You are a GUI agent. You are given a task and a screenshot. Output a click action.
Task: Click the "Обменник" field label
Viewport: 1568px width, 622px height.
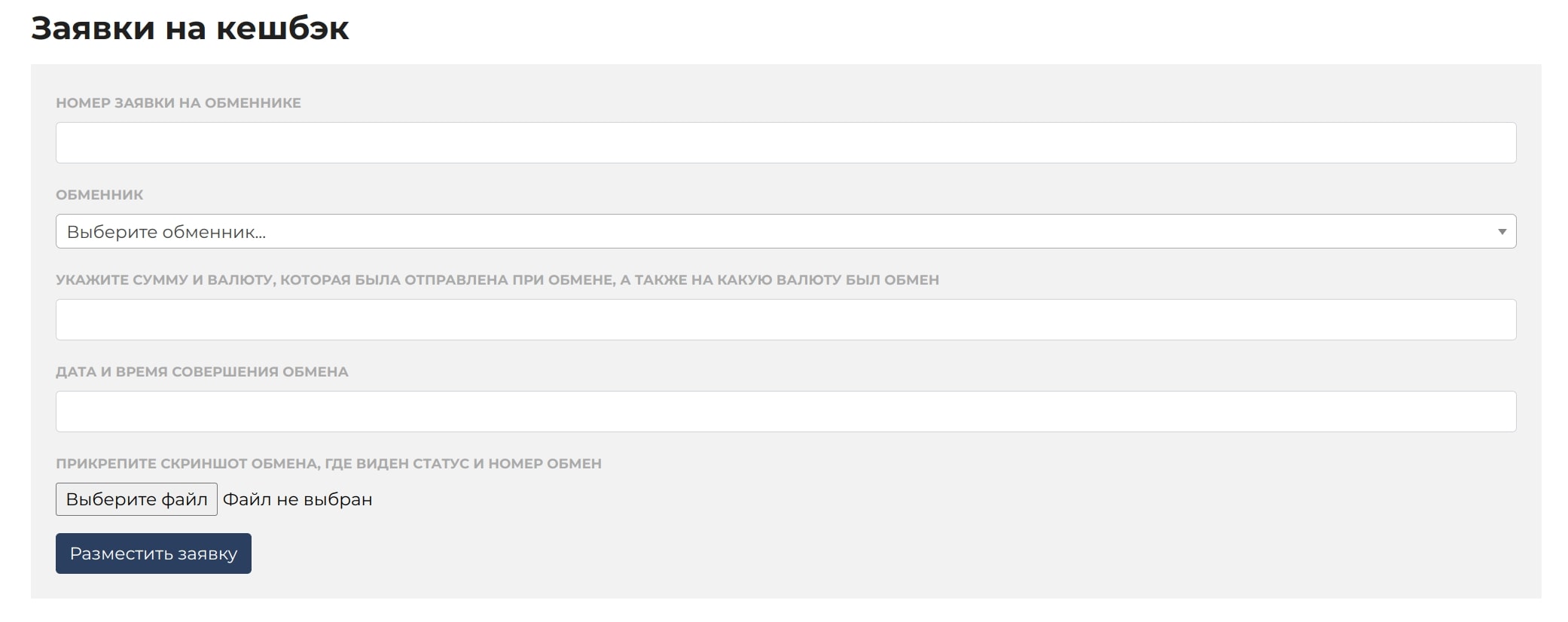(99, 195)
